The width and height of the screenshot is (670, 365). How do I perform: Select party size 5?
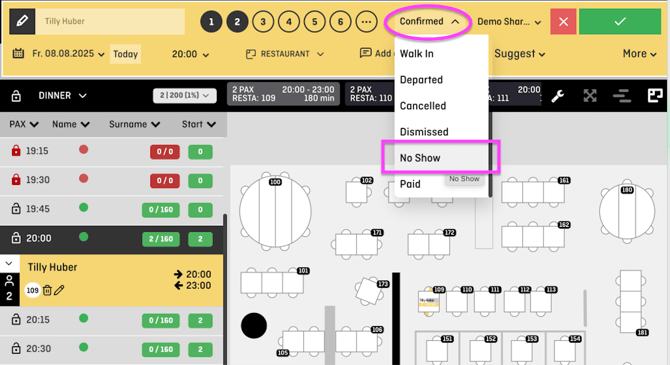click(314, 21)
